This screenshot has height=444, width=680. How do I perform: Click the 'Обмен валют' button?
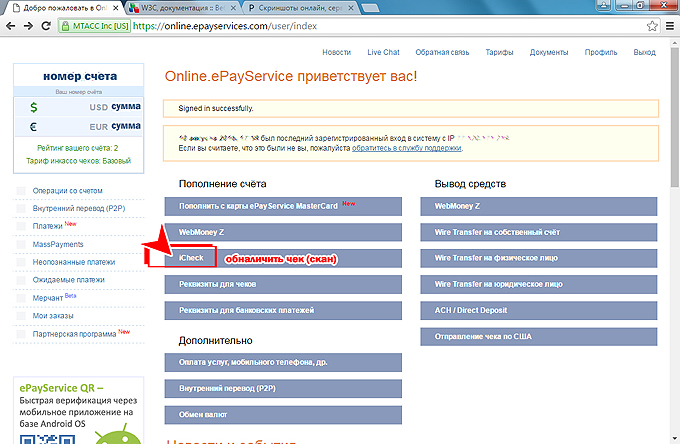pyautogui.click(x=283, y=415)
